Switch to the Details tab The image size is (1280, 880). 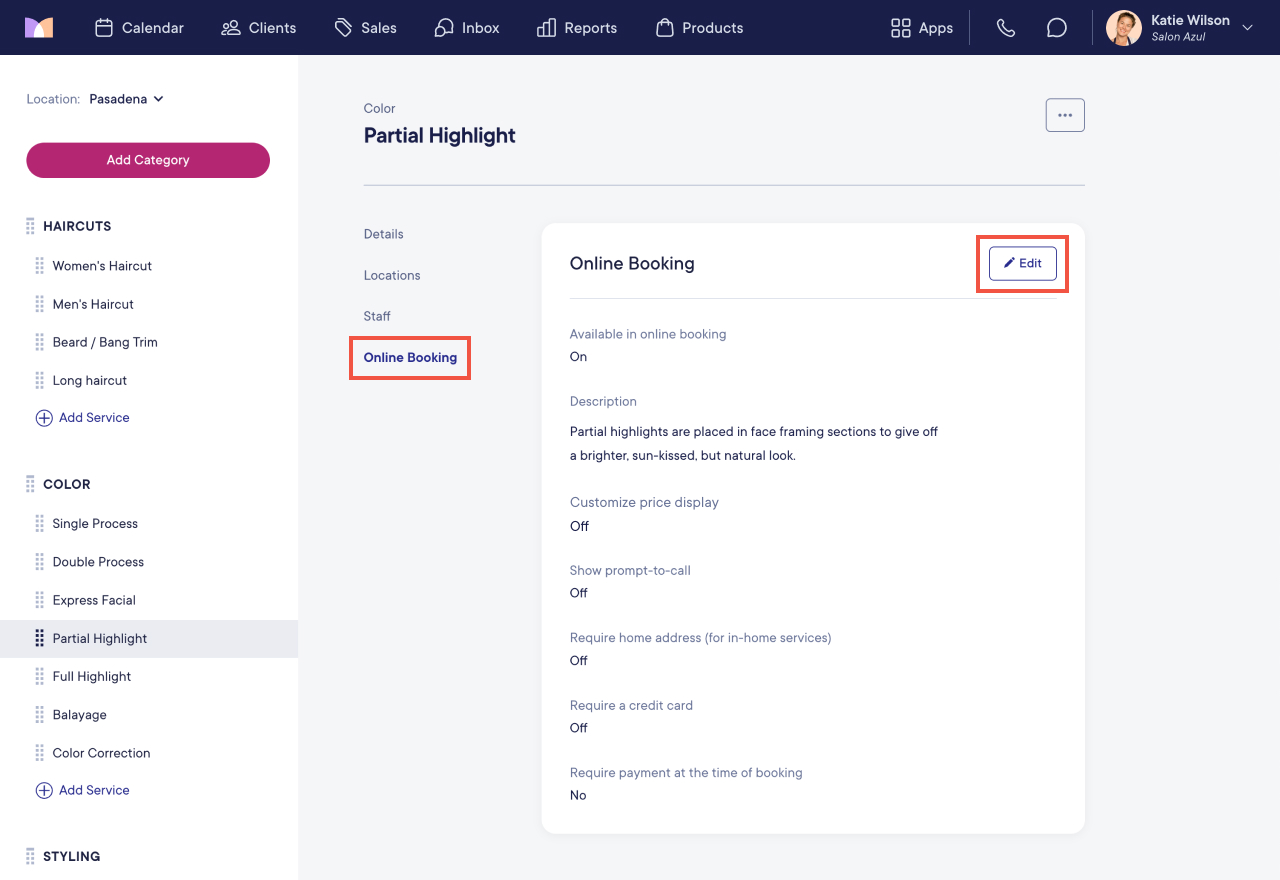click(384, 234)
